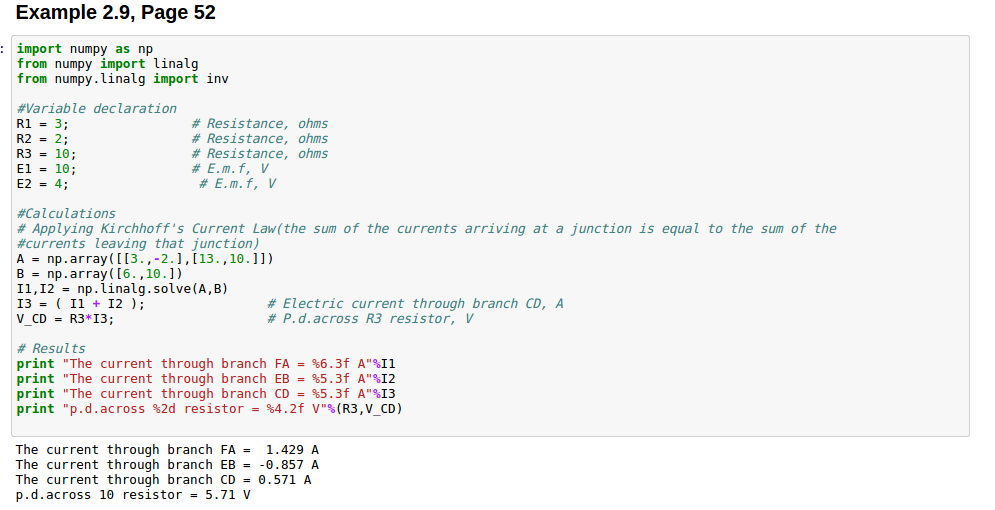
Task: Click output line showing branch EB current -0.857 A
Action: coord(167,465)
